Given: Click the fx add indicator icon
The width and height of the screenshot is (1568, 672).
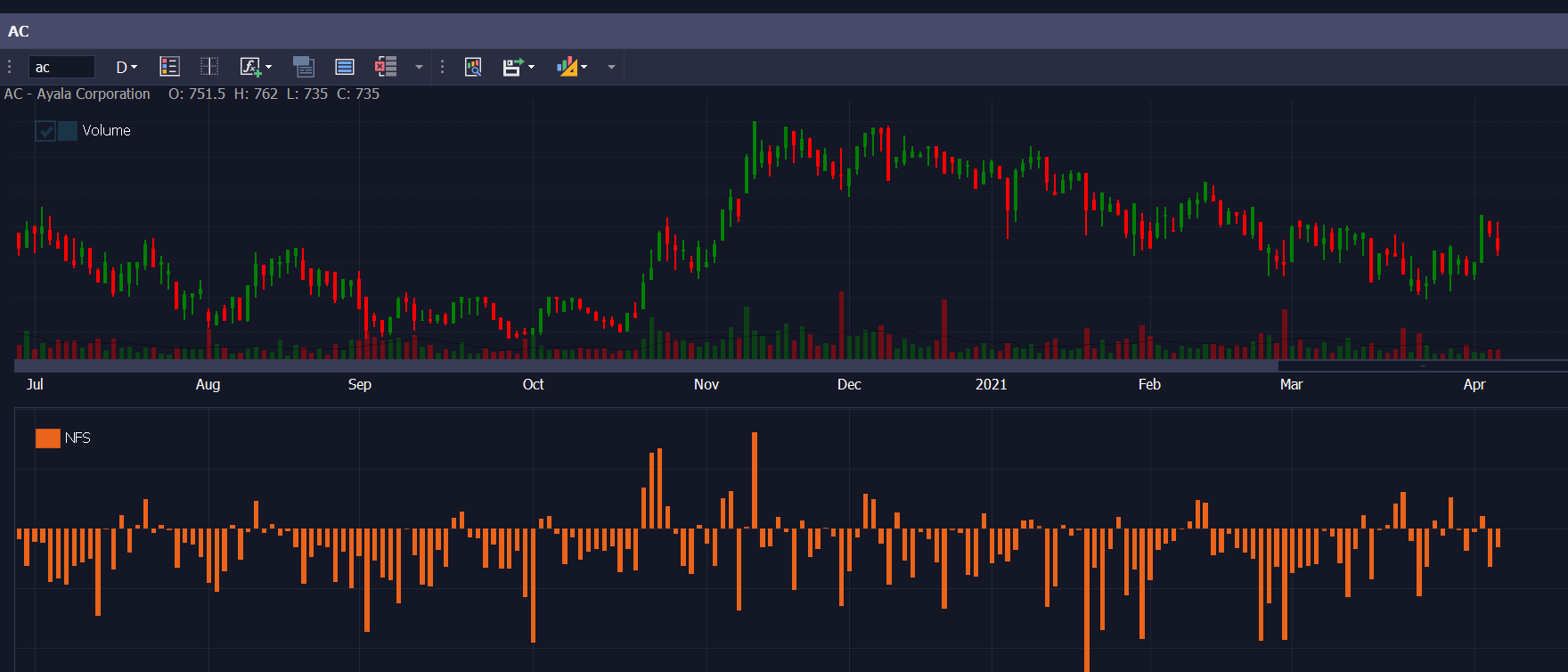Looking at the screenshot, I should 249,67.
